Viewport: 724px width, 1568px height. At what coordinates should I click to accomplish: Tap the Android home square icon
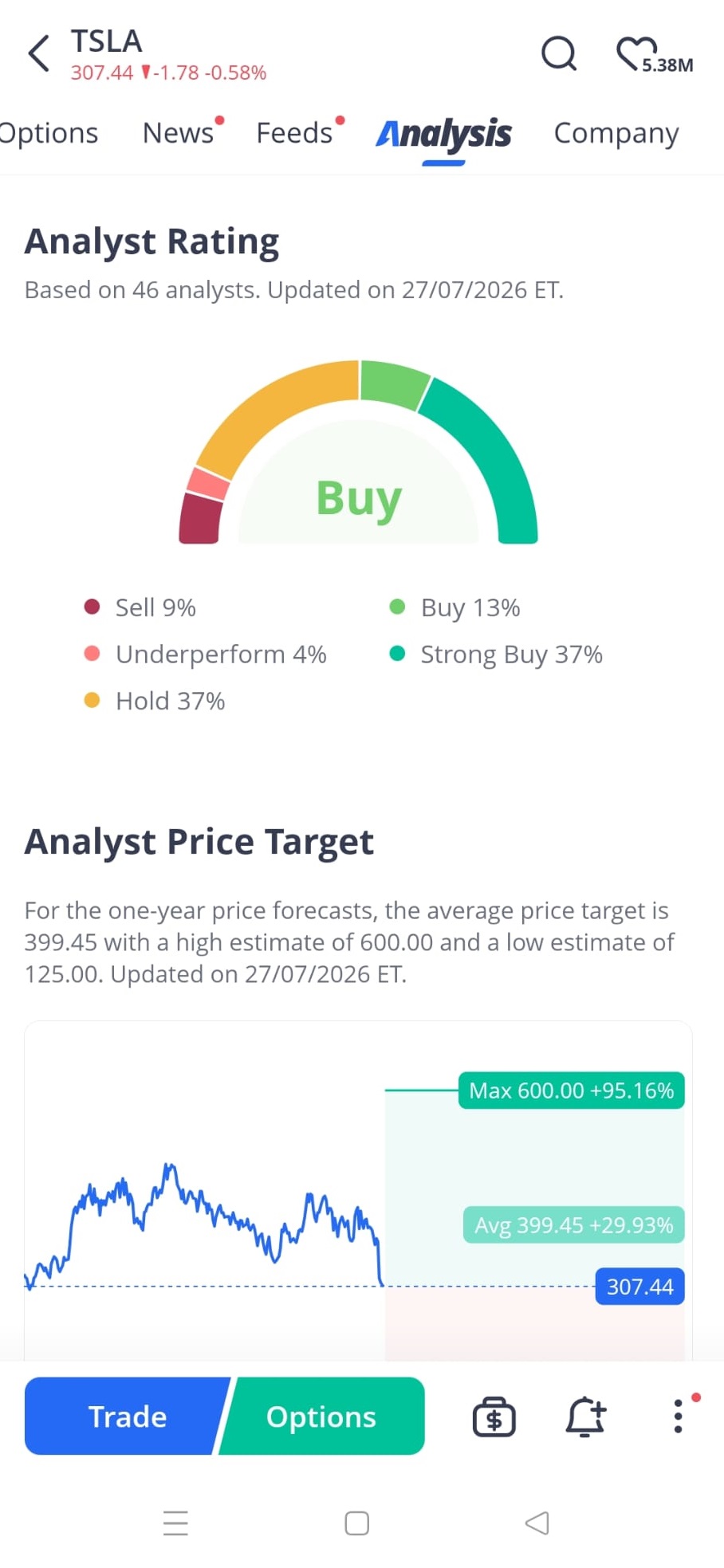[356, 1523]
